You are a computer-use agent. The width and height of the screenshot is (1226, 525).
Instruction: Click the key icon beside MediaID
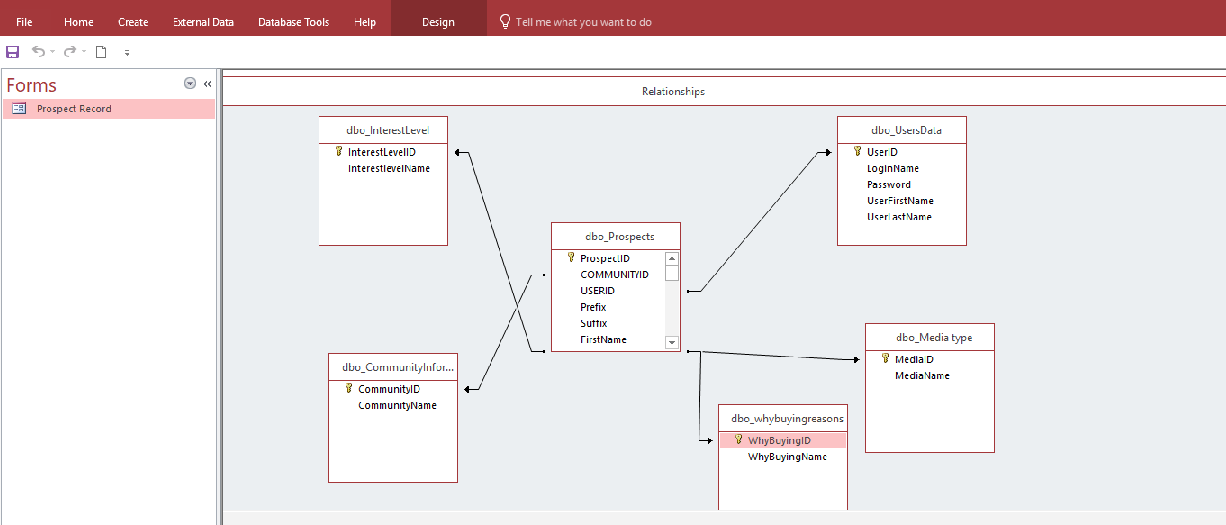[885, 359]
